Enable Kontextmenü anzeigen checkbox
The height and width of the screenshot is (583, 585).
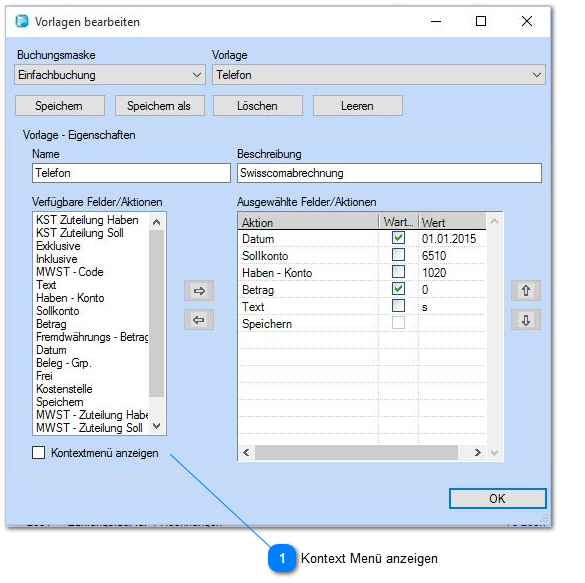click(x=38, y=452)
